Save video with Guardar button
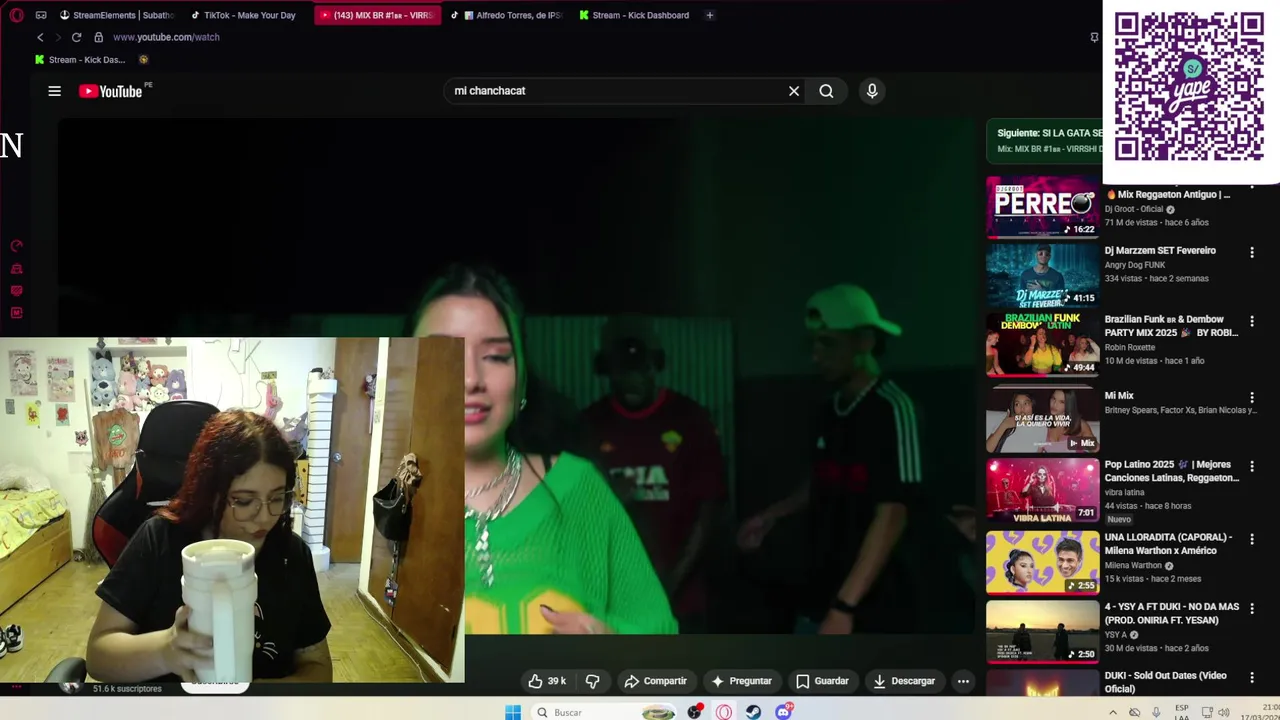 click(822, 681)
